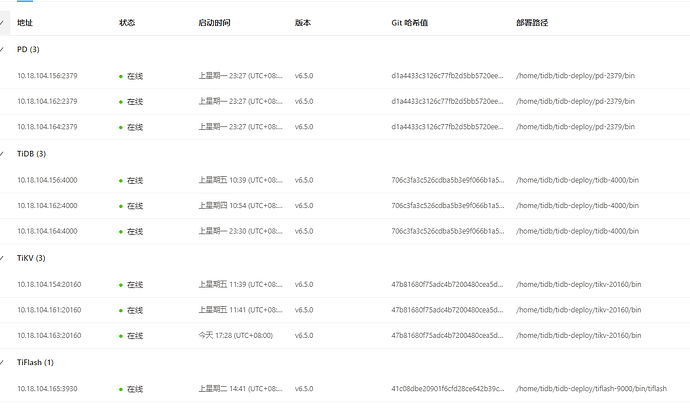Click the 部署路径 column header
This screenshot has height=415, width=690.
pos(532,22)
